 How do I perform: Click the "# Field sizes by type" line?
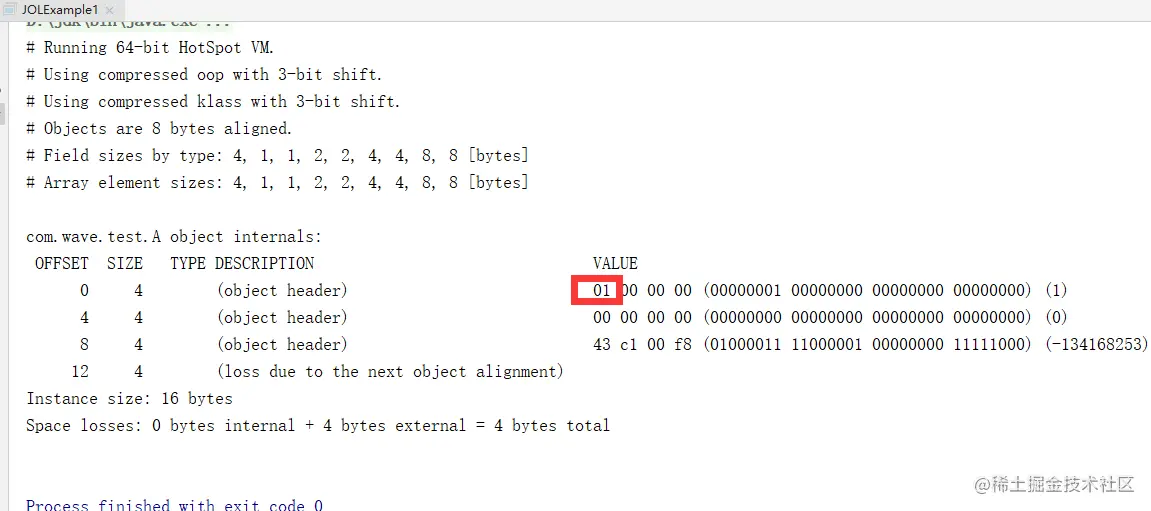[277, 156]
